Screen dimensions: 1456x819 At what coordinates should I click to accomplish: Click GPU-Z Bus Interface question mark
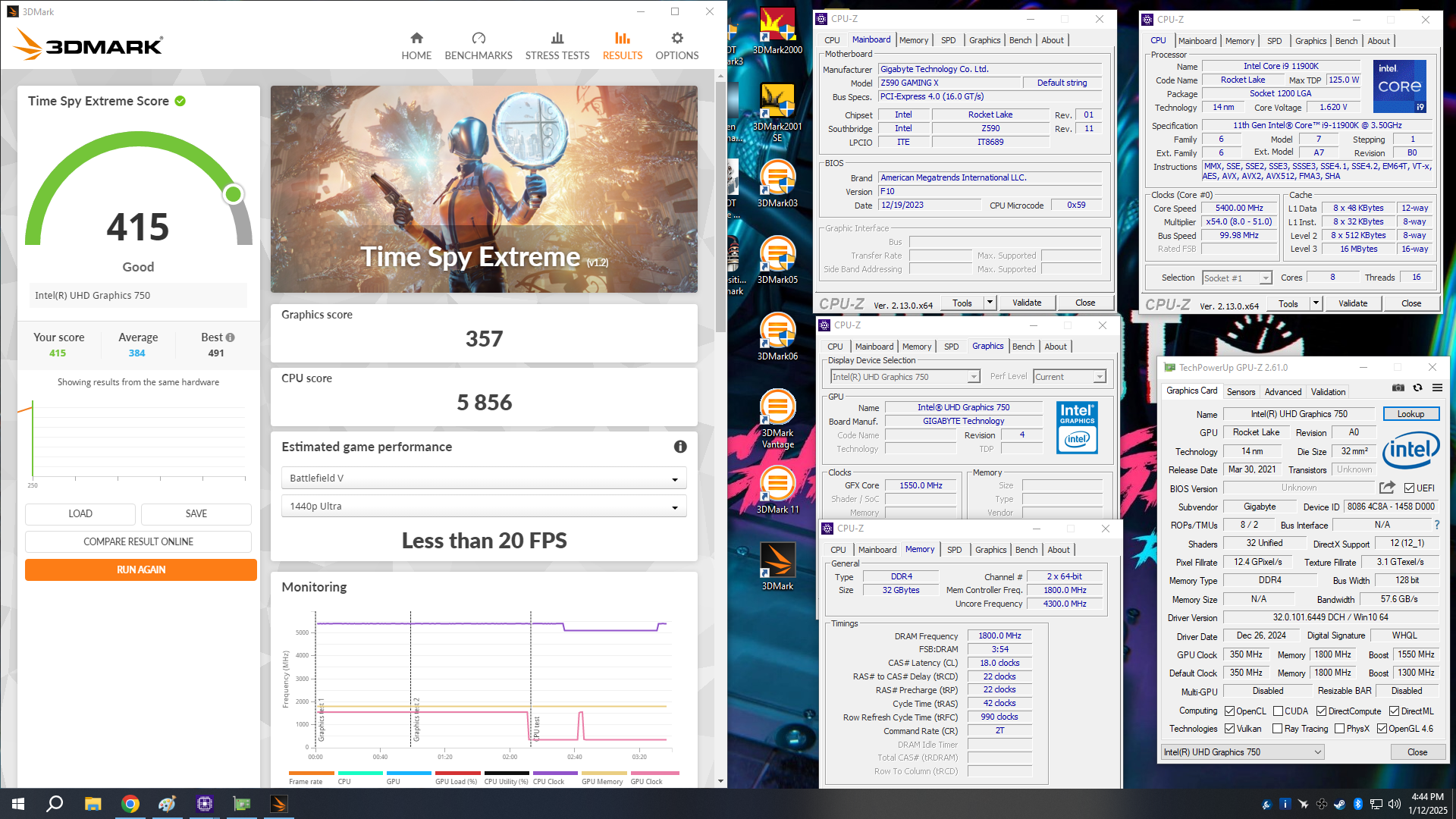pyautogui.click(x=1436, y=525)
